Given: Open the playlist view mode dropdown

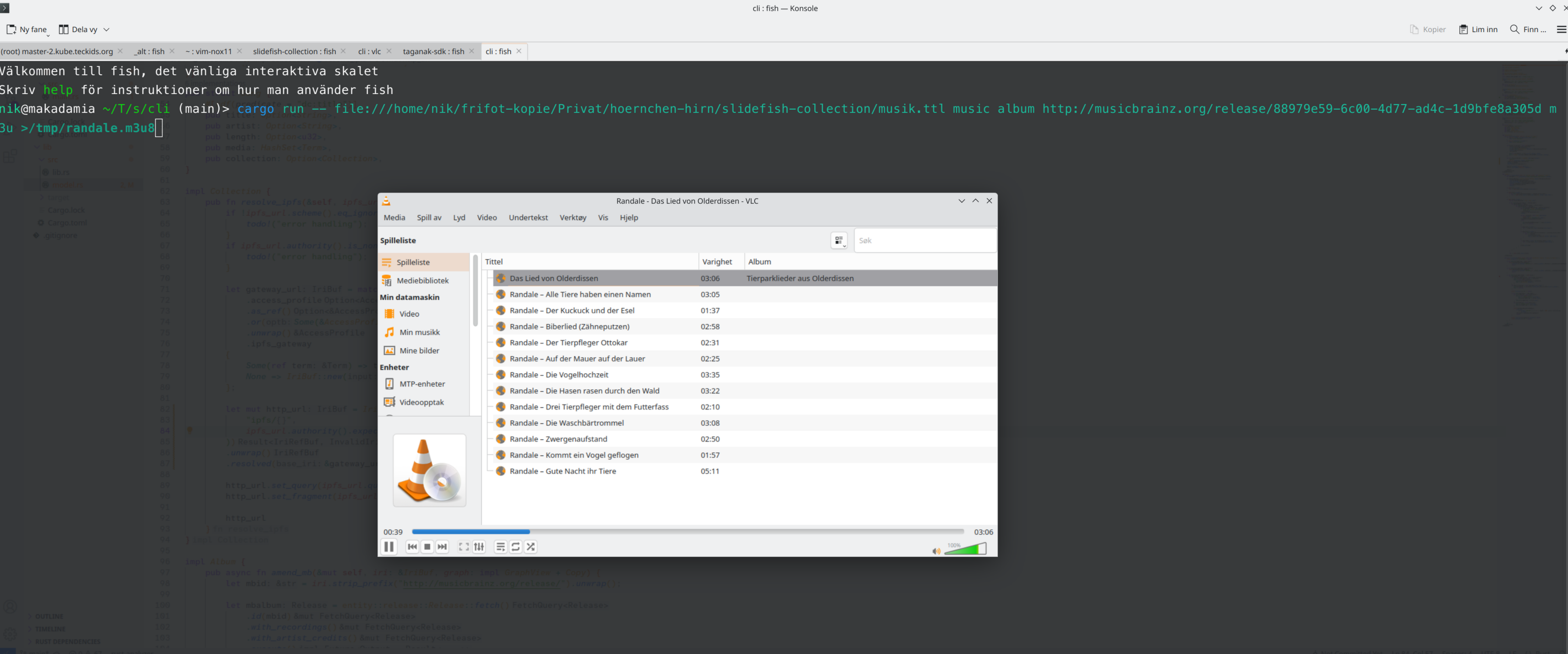Looking at the screenshot, I should [x=839, y=240].
